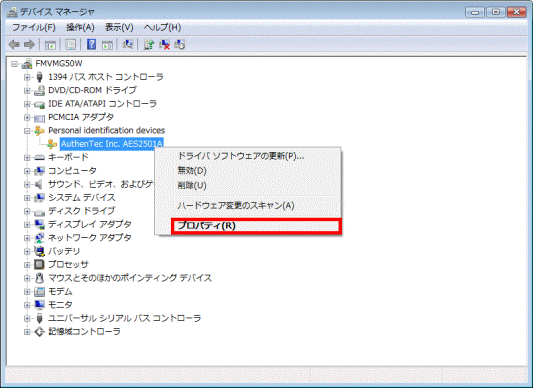Expand the キーボード node
533x388 pixels.
(x=27, y=157)
